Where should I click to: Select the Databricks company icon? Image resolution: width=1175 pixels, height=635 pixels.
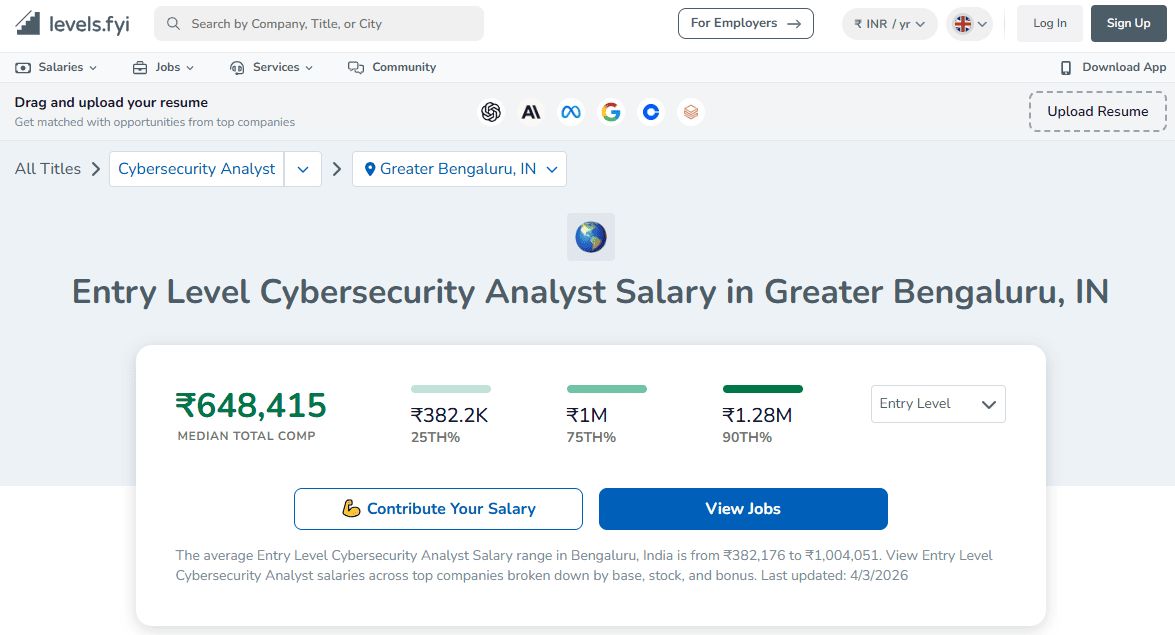[691, 112]
